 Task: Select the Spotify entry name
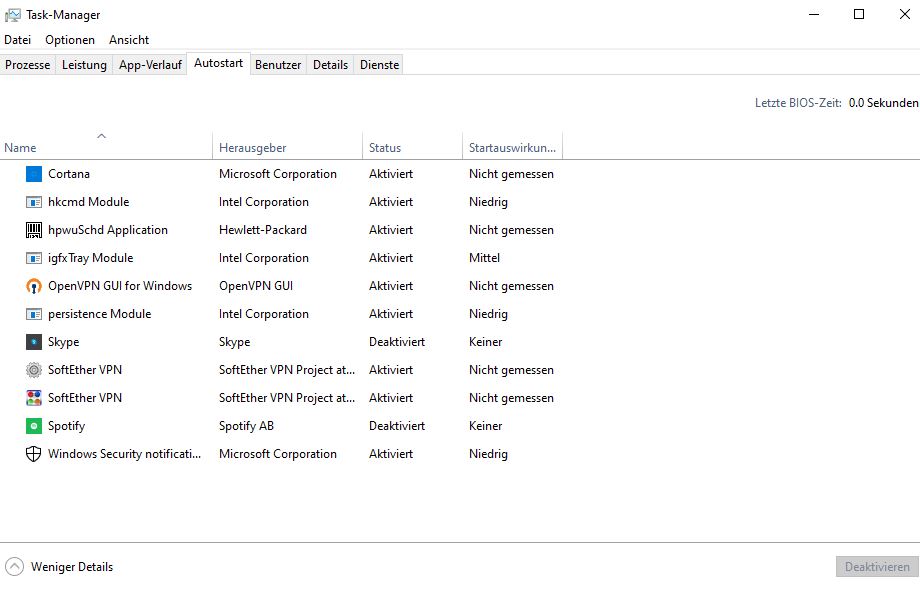pos(66,426)
